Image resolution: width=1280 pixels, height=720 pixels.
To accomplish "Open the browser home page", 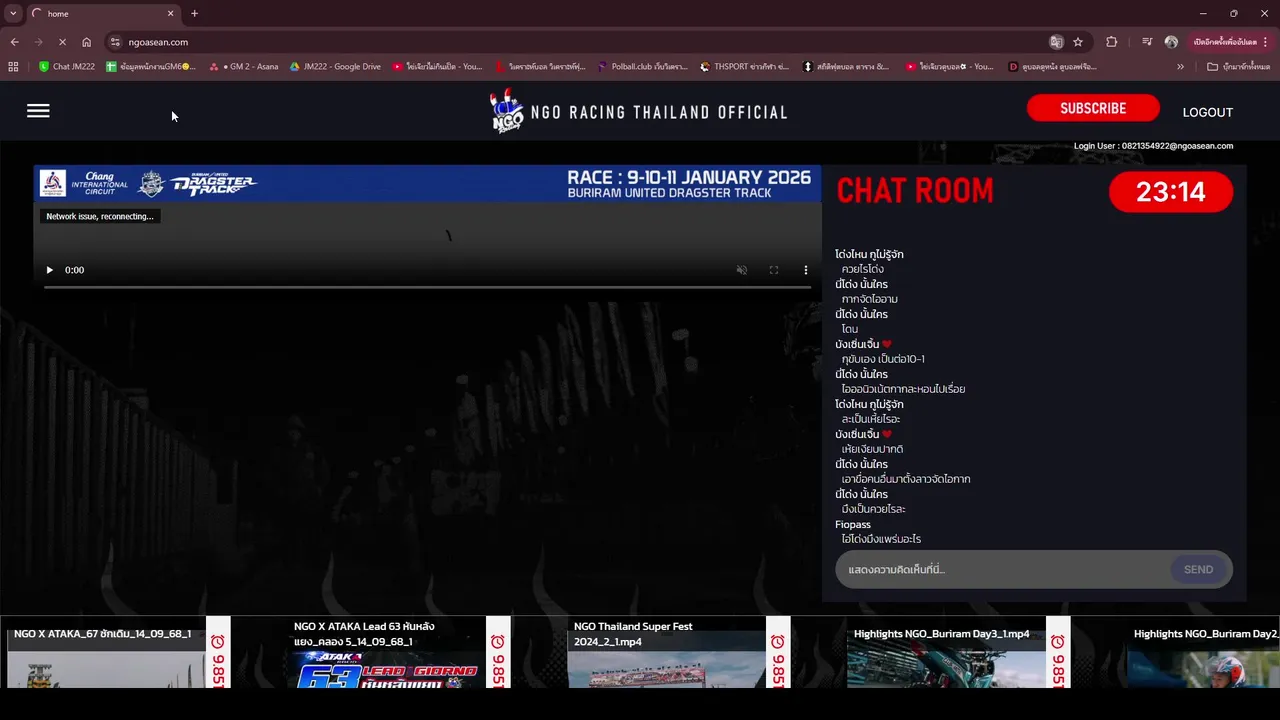I will point(86,42).
